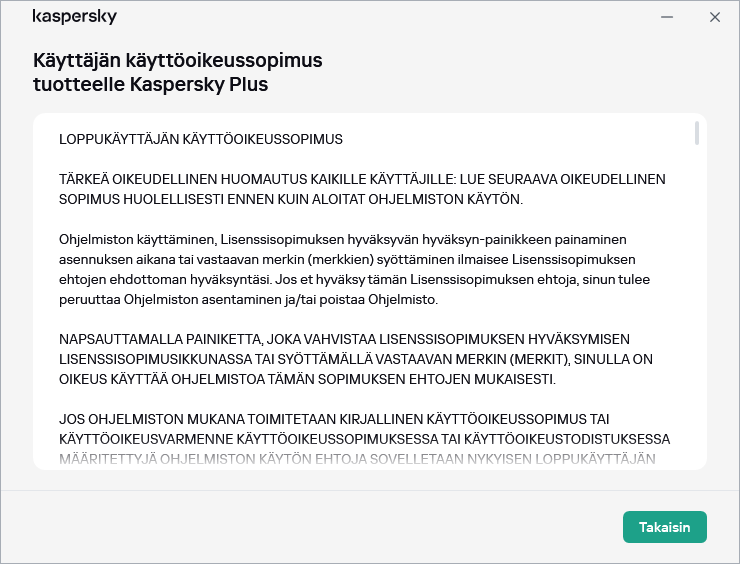Viewport: 740px width, 564px height.
Task: Click the Takaisin button
Action: (664, 527)
